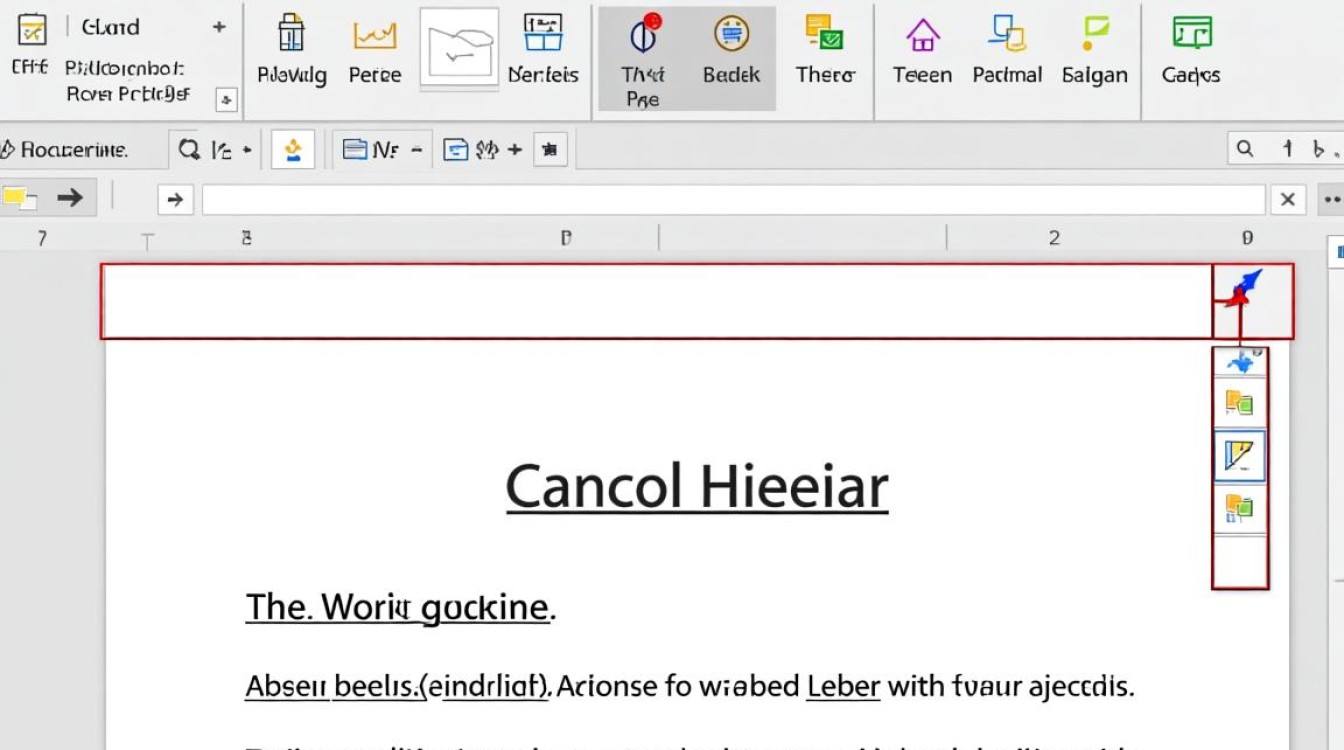Click the blue splash icon atop the side panel
1344x750 pixels.
tap(1240, 362)
